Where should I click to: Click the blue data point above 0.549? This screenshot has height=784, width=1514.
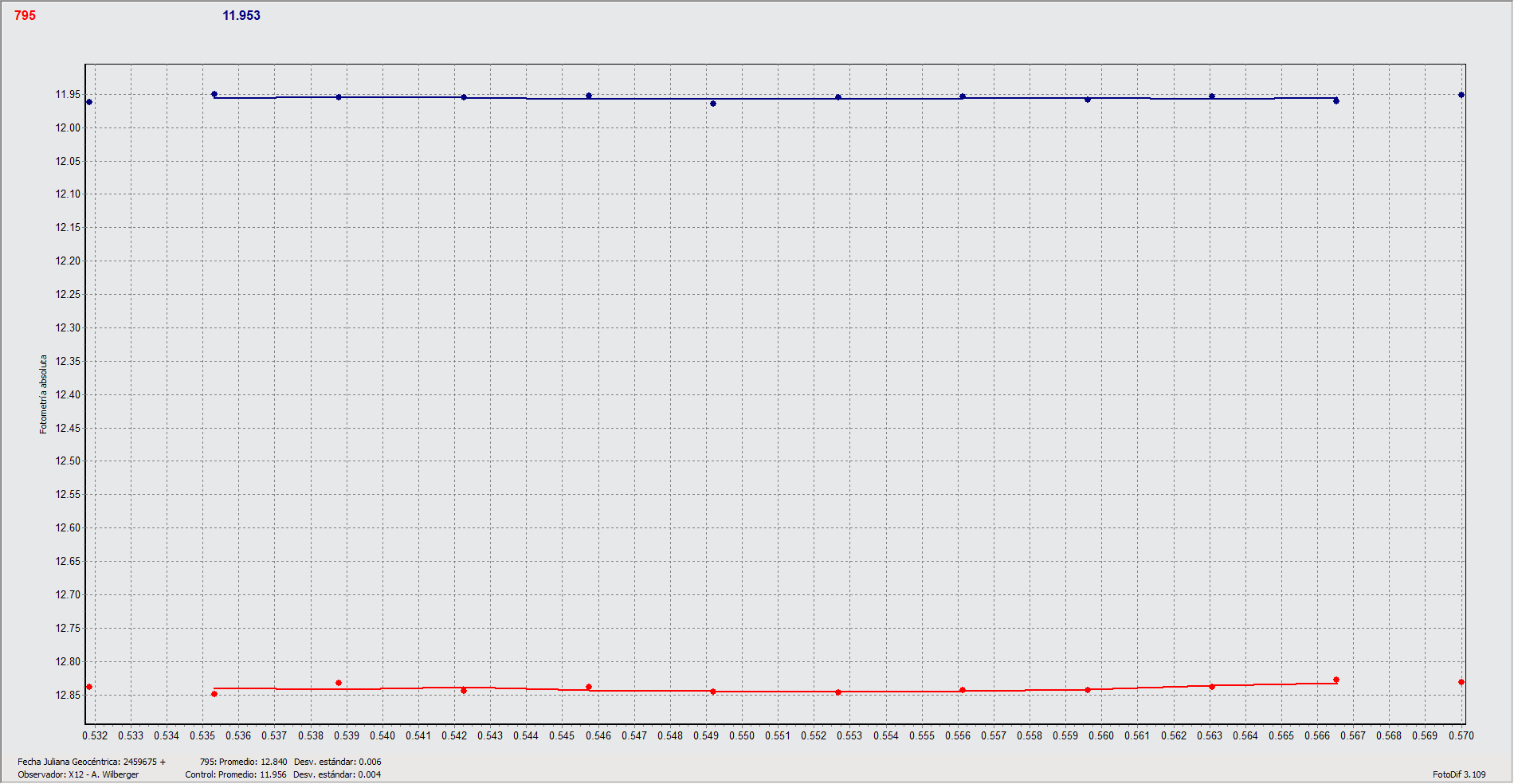point(713,104)
